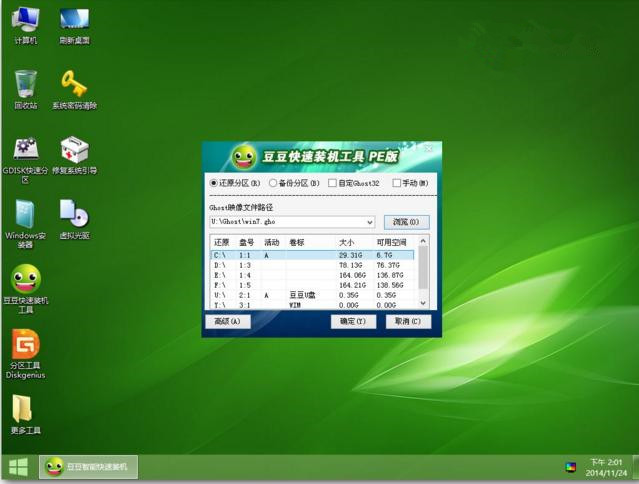Confirm with the 确定(Y) button
This screenshot has height=484, width=639.
353,321
